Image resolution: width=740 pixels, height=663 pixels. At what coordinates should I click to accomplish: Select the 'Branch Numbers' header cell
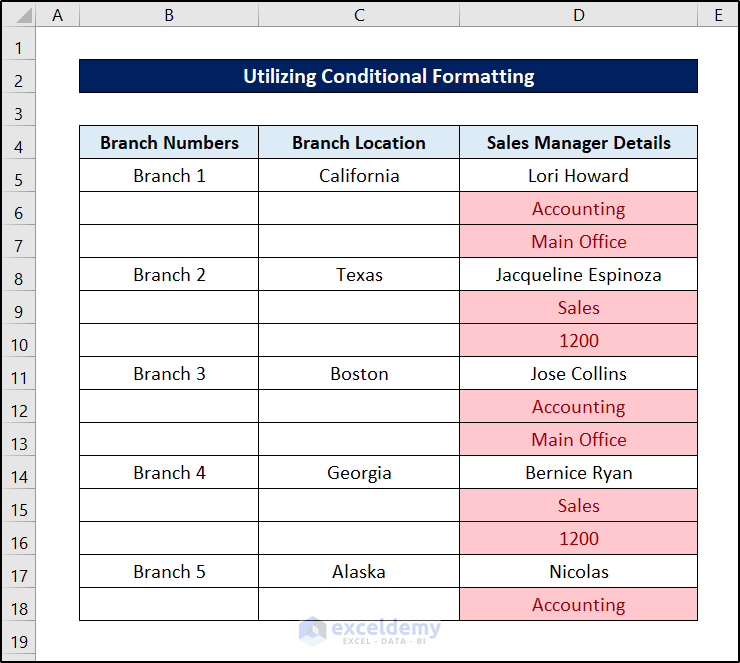coord(169,143)
